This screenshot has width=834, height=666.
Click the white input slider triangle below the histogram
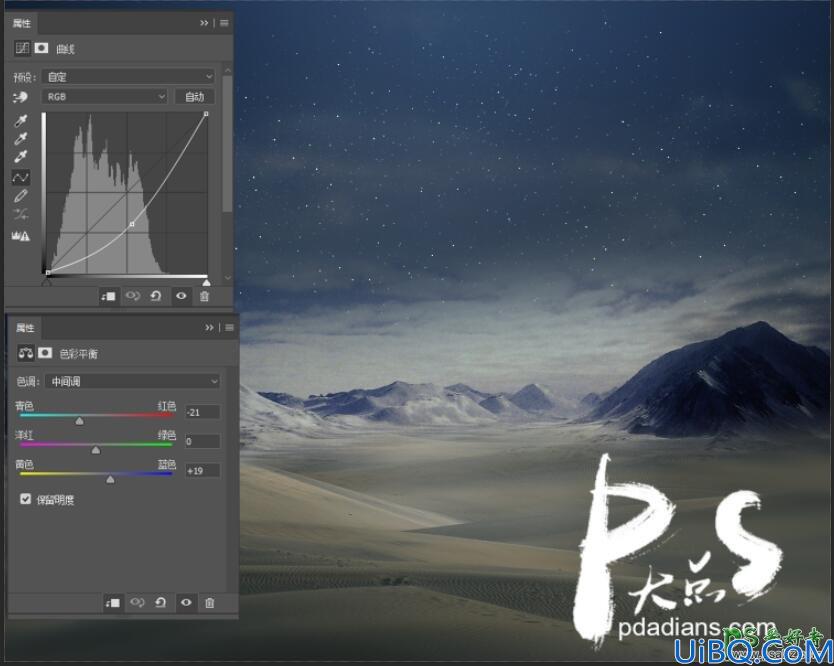(206, 282)
